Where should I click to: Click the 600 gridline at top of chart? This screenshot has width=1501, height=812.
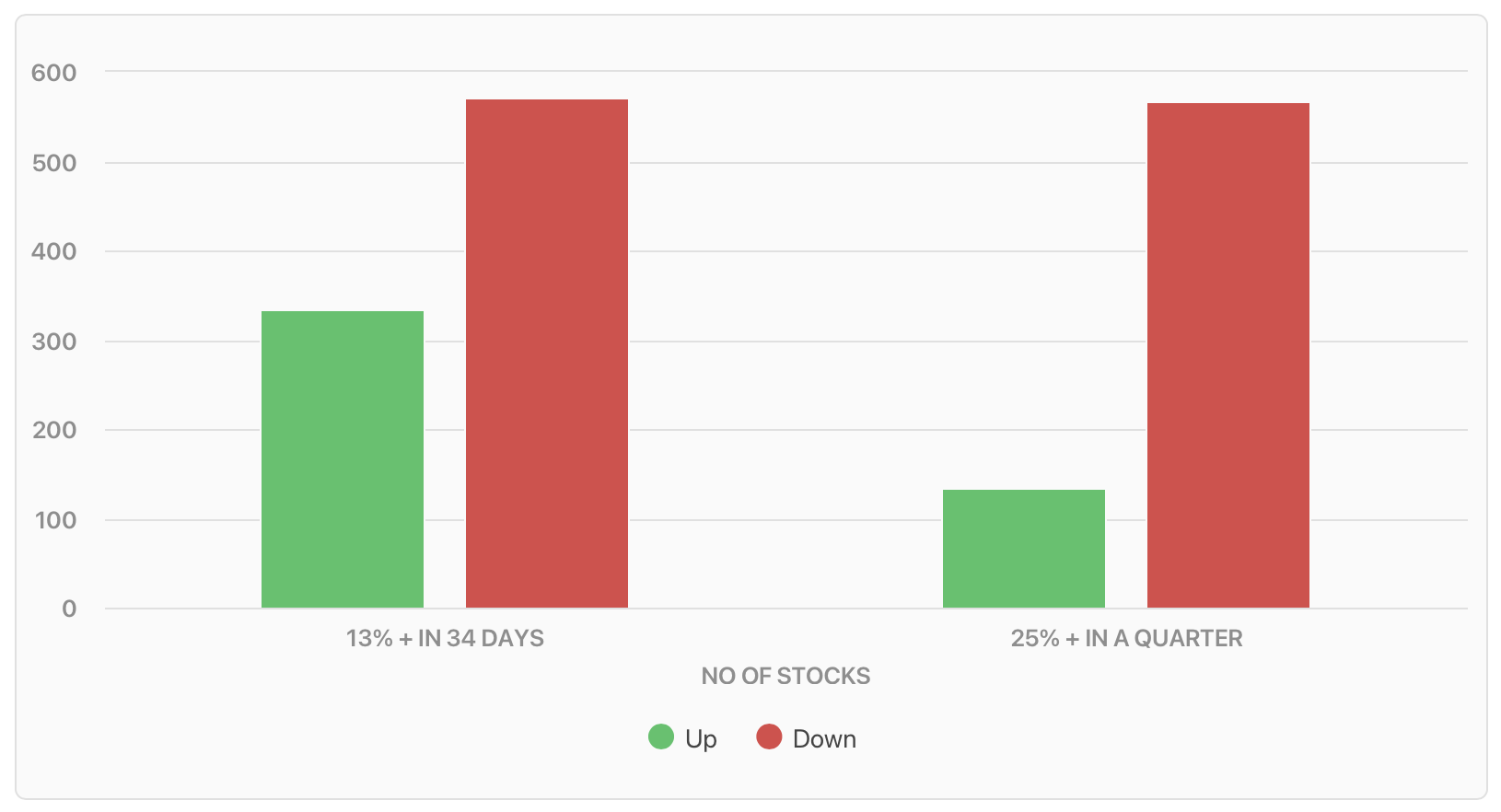[x=786, y=71]
